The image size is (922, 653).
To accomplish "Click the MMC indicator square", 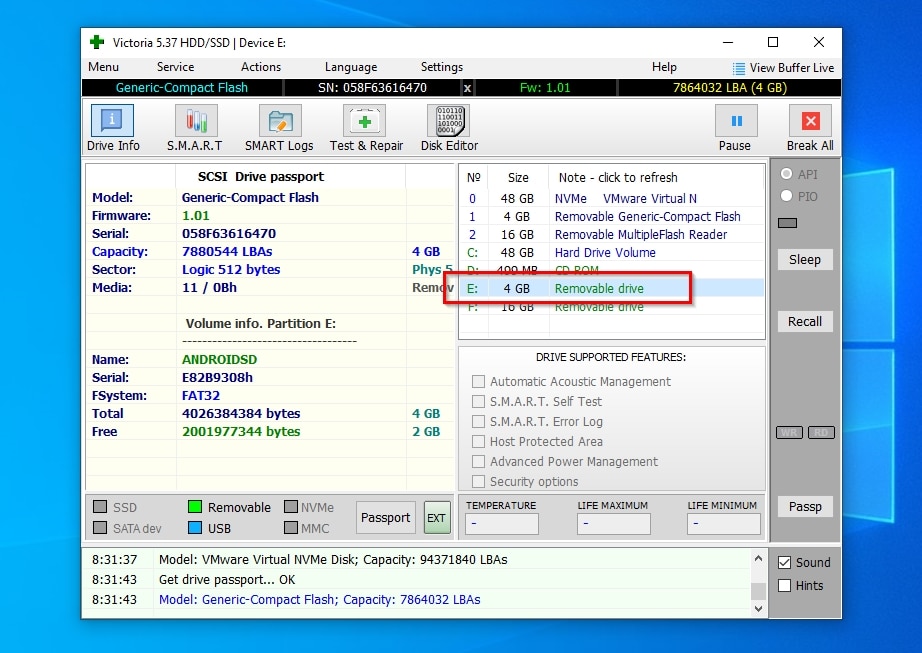I will pos(290,528).
